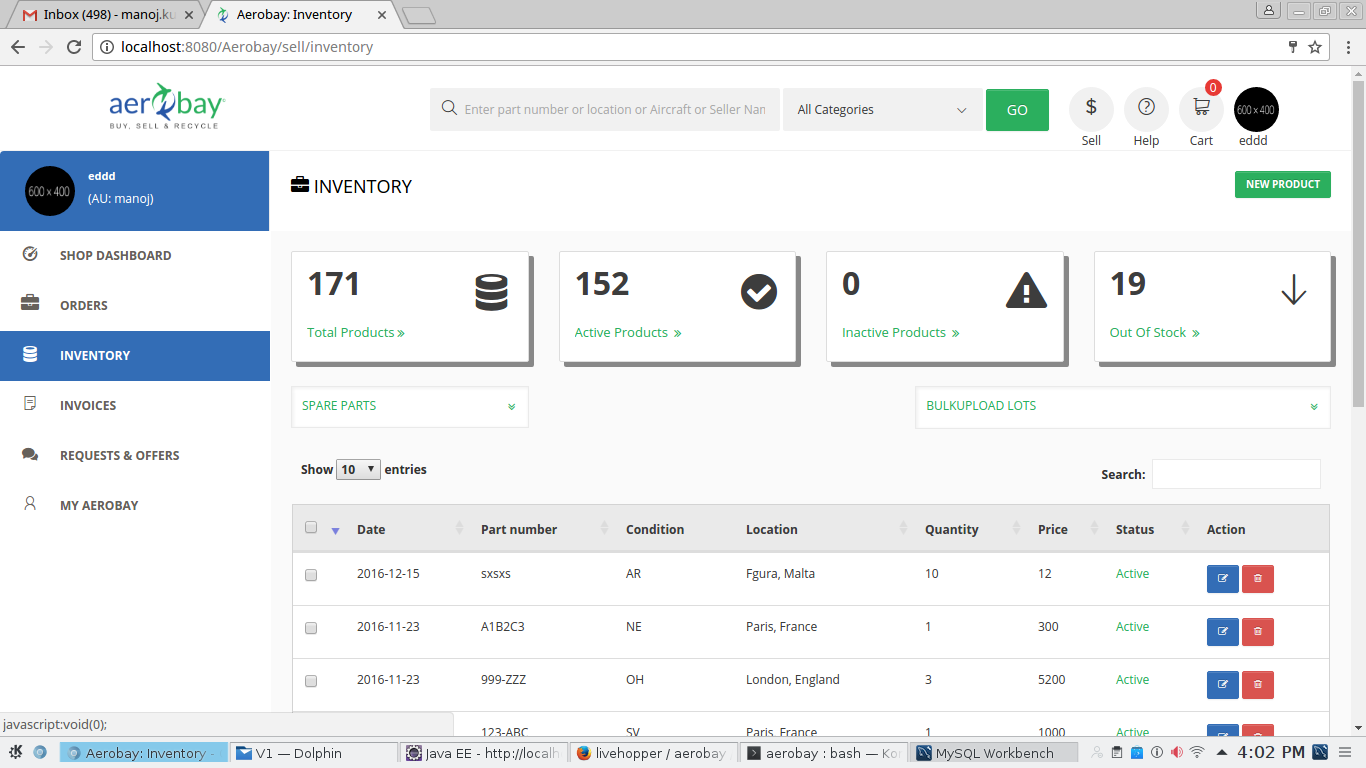This screenshot has height=768, width=1366.
Task: Change the Show entries count dropdown
Action: coord(358,469)
